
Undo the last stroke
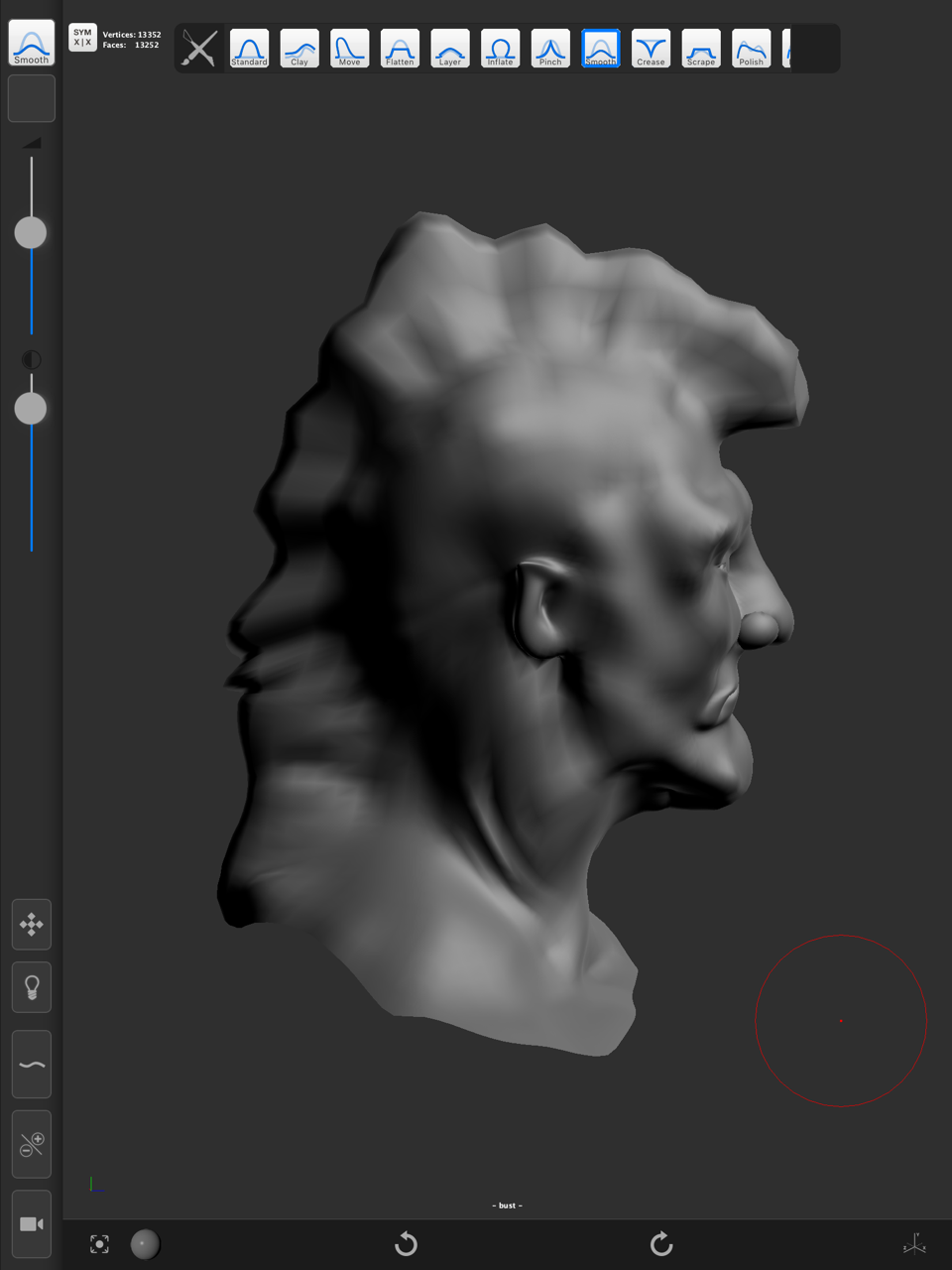[x=407, y=1244]
